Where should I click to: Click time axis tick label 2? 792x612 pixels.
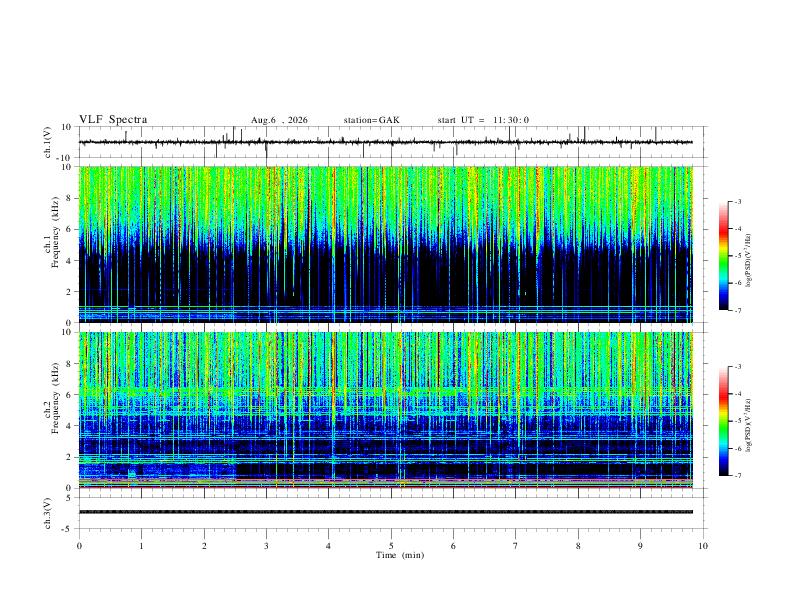204,546
